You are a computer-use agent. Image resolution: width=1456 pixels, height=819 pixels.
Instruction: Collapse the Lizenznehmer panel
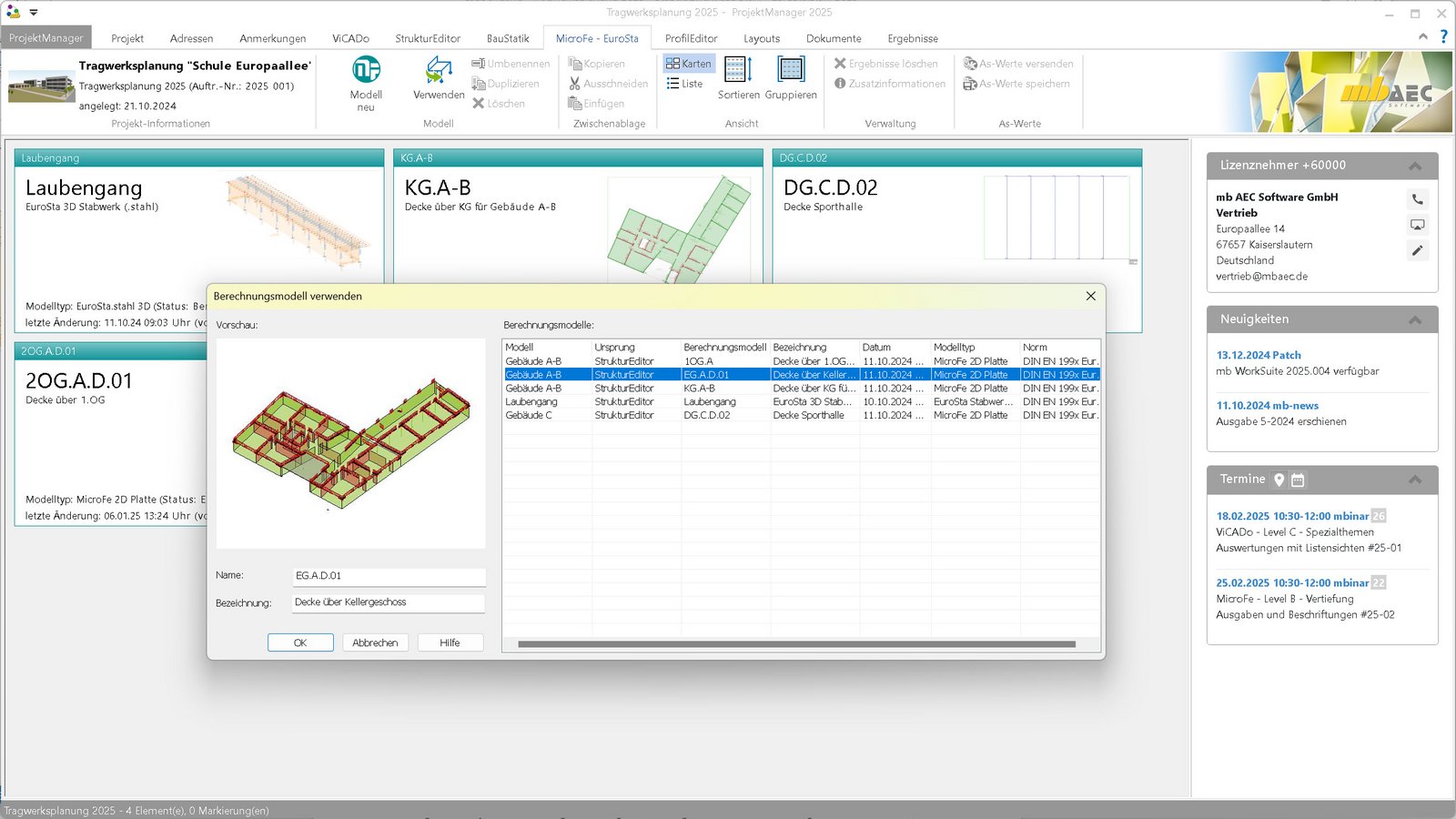tap(1415, 166)
